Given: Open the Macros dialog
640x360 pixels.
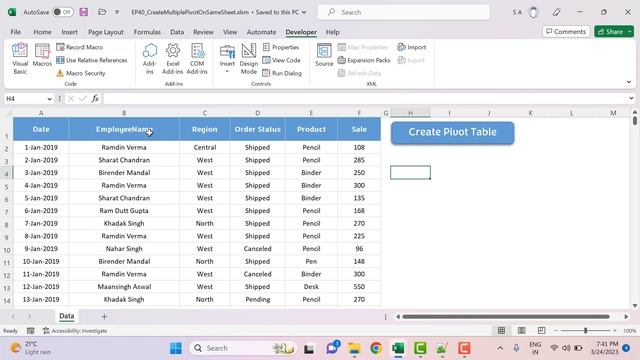Looking at the screenshot, I should pos(42,55).
